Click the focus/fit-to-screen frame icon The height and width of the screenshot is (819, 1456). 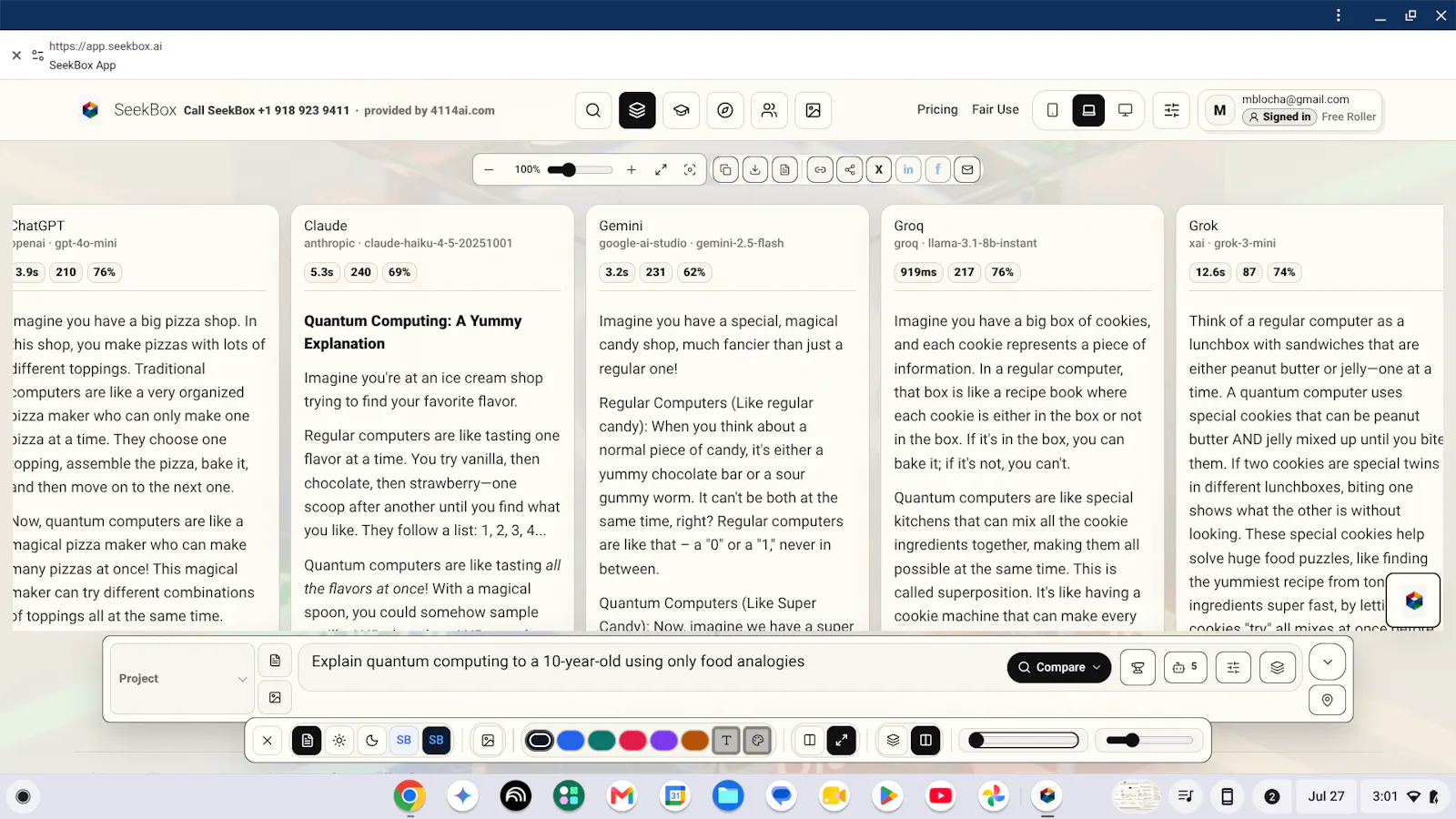pyautogui.click(x=690, y=169)
